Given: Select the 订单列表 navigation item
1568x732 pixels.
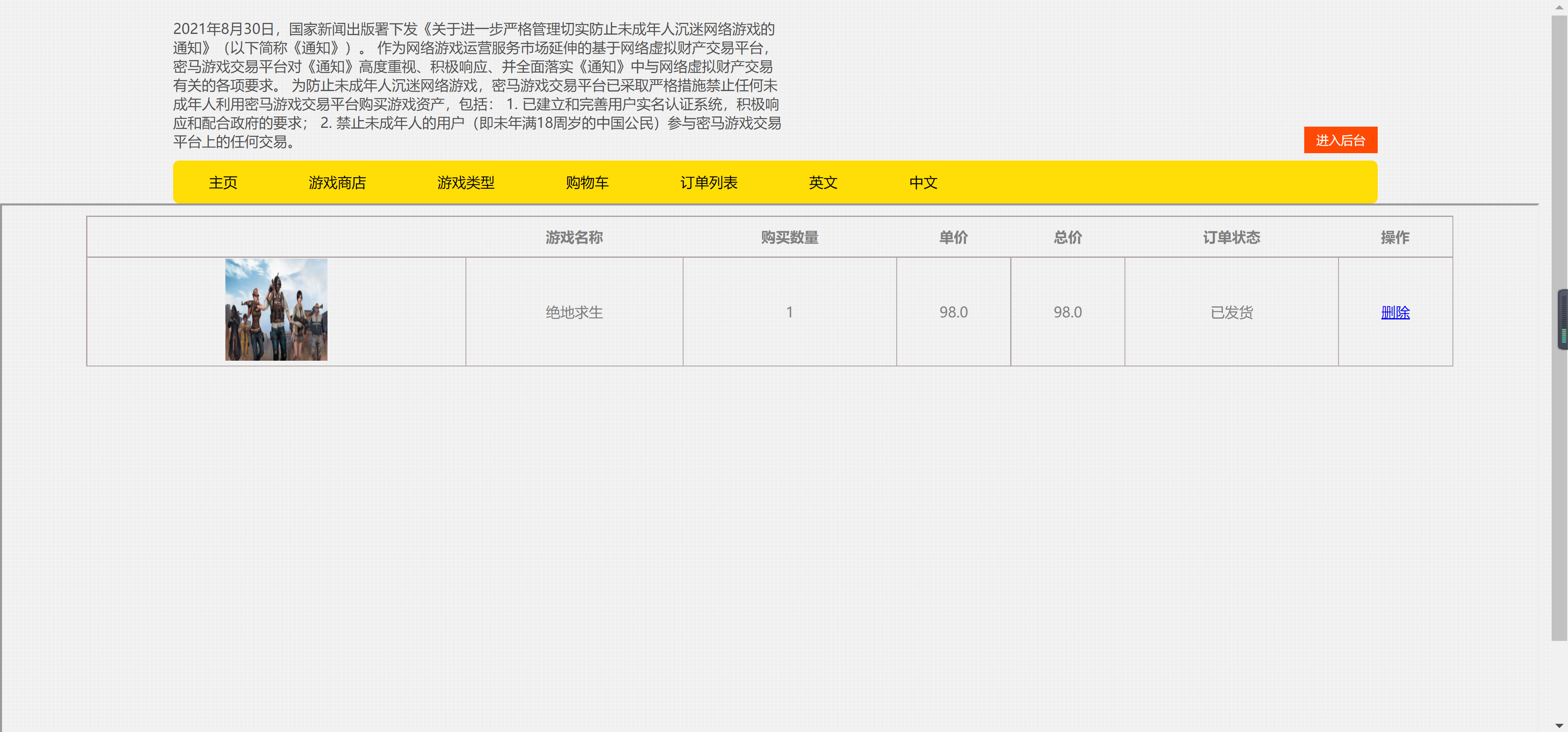Looking at the screenshot, I should click(709, 182).
